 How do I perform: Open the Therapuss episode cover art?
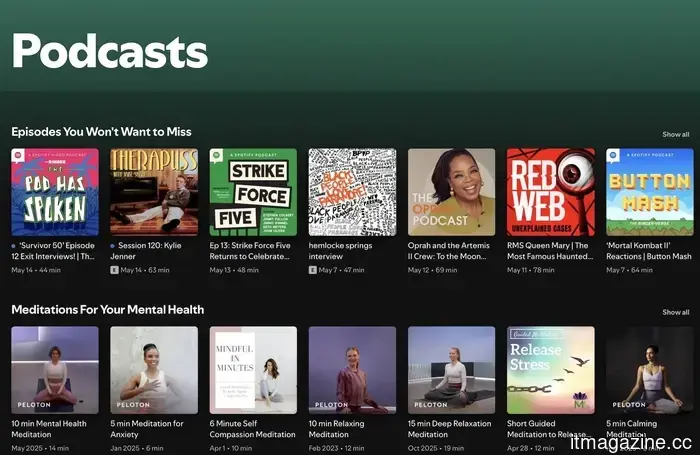coord(154,192)
